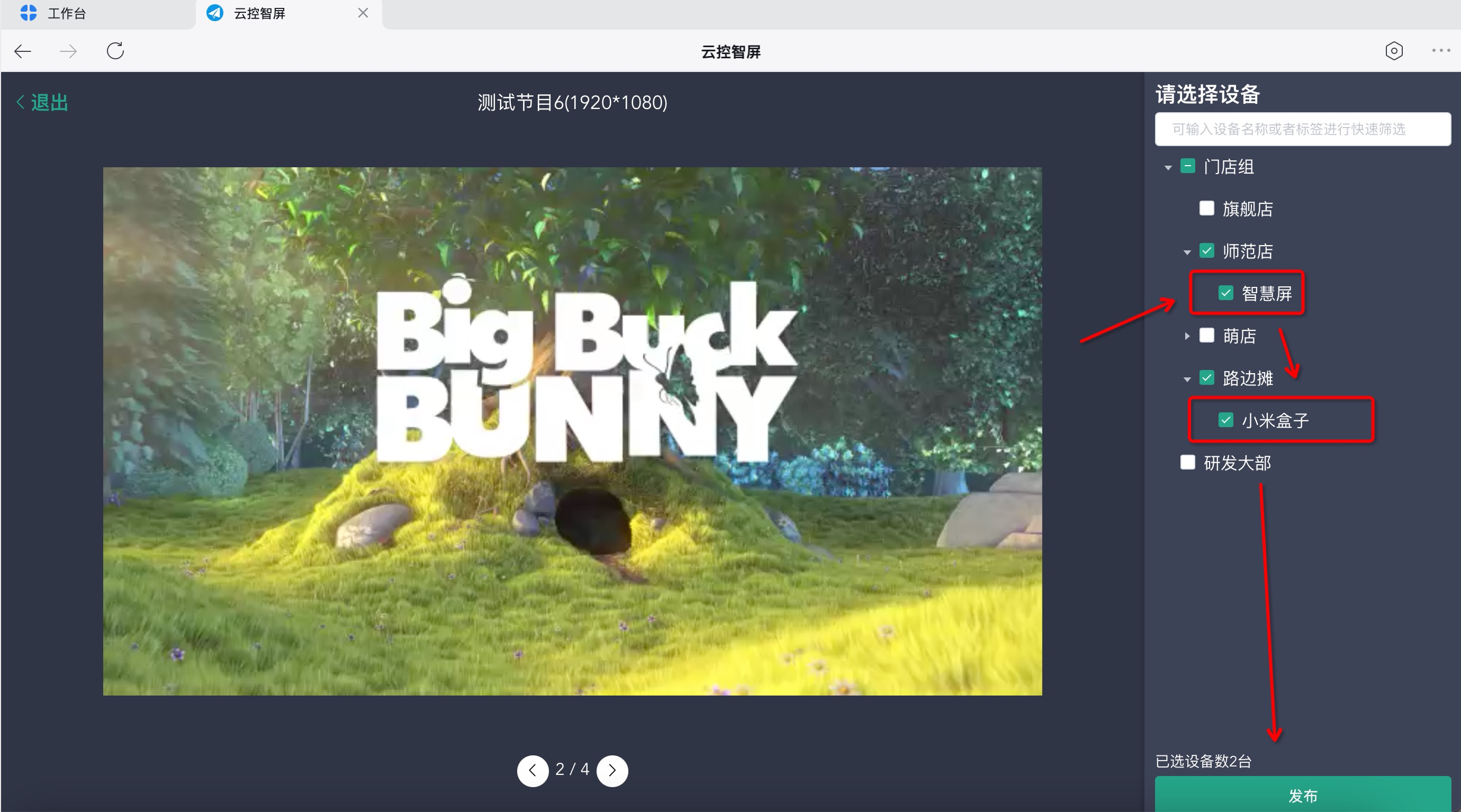Select the 旗舰店 tree label
Screen dimensions: 1461x812
(1248, 209)
